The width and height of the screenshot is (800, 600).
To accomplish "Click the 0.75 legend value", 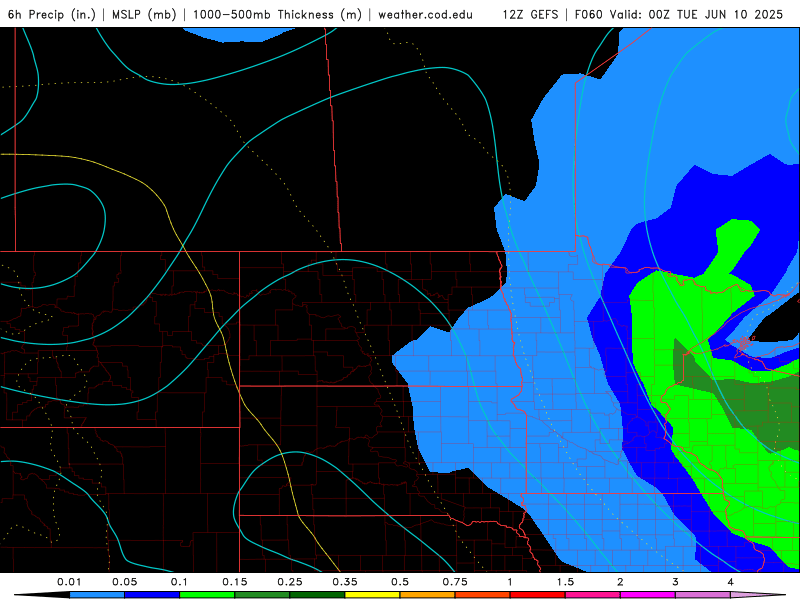I will point(455,582).
